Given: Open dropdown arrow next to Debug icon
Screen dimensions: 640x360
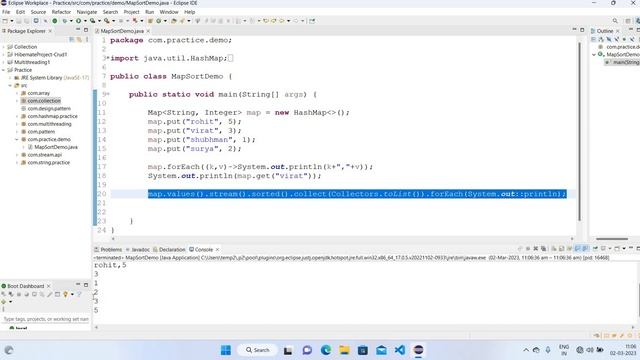Looking at the screenshot, I should point(71,21).
